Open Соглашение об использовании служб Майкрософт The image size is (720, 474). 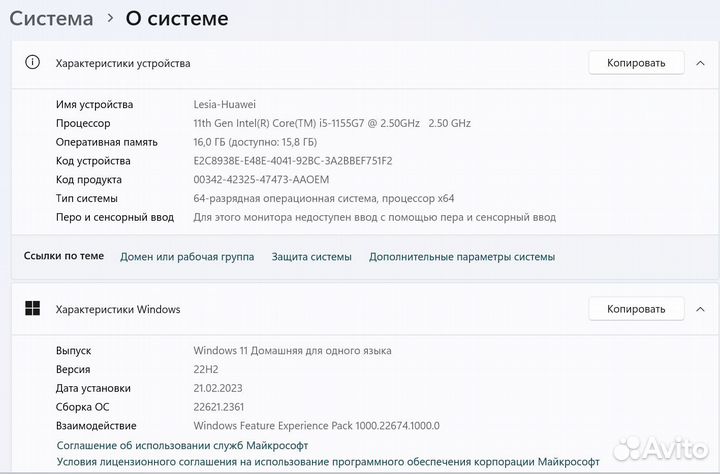(x=182, y=445)
